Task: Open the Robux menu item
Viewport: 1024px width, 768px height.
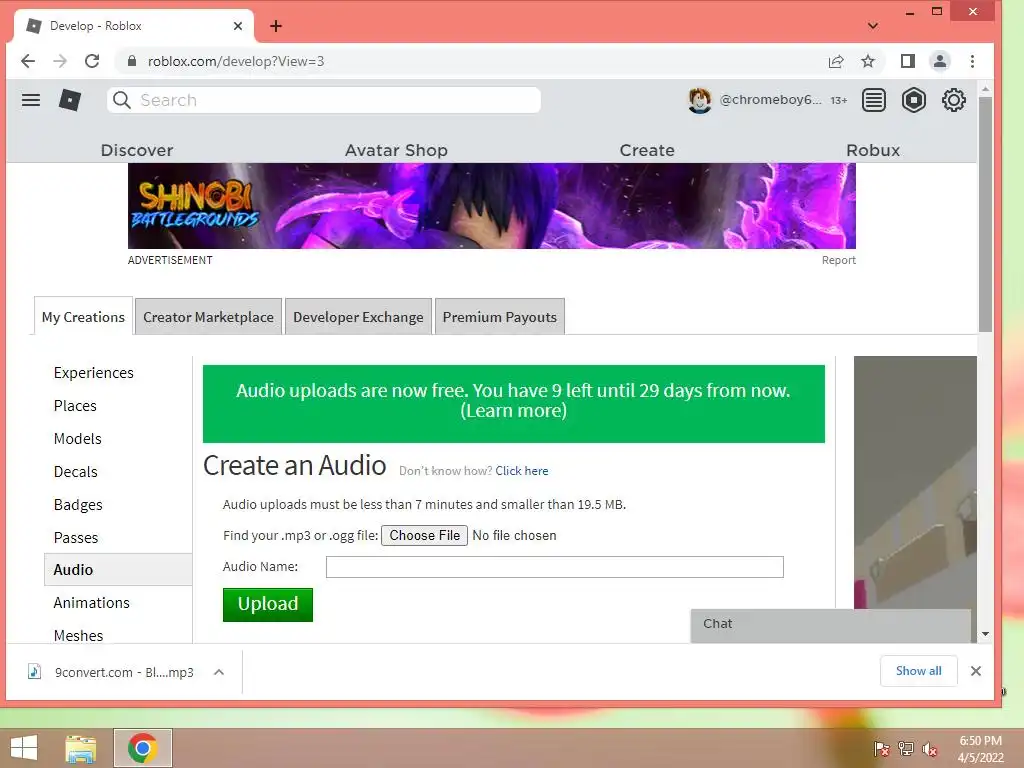Action: 872,150
